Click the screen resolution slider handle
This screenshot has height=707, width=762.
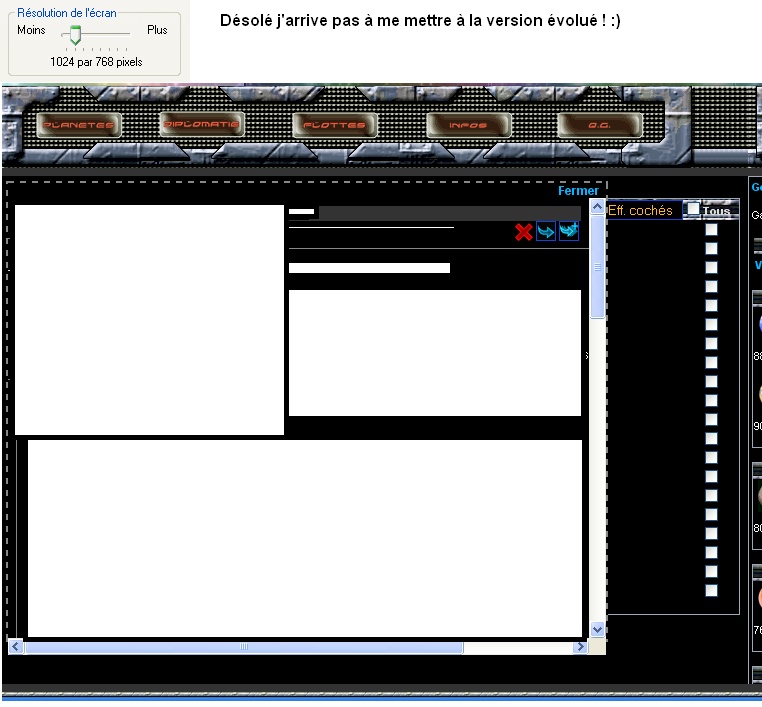[75, 35]
